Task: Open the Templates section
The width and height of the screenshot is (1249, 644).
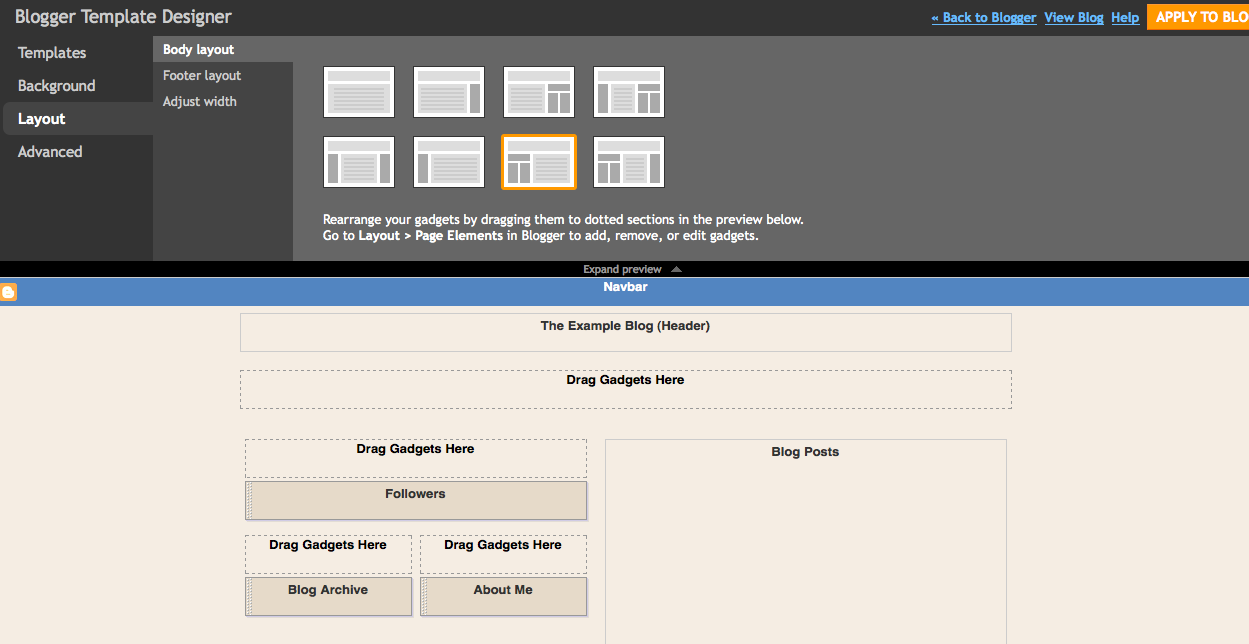Action: pyautogui.click(x=52, y=53)
